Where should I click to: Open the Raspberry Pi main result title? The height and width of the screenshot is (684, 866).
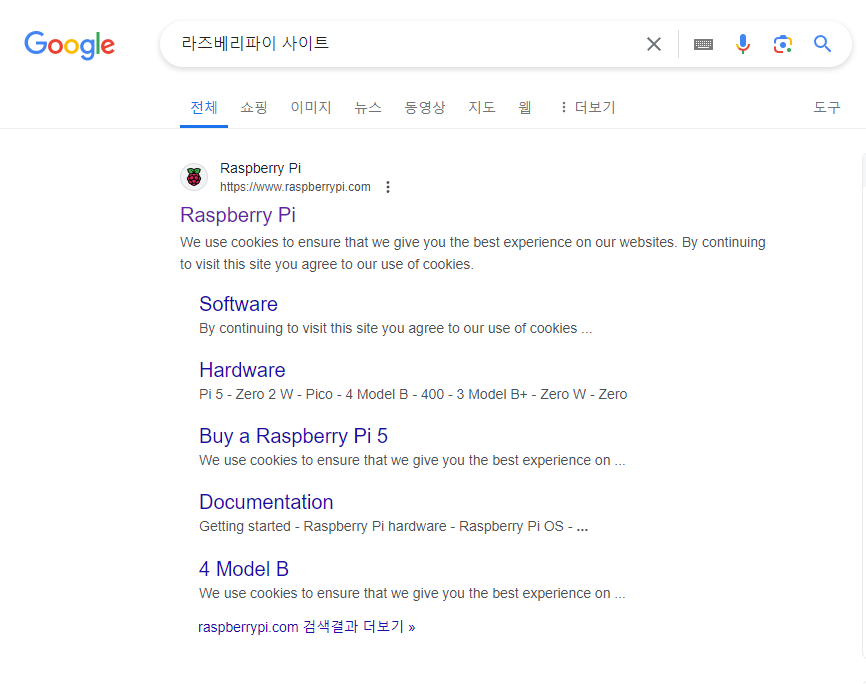click(x=238, y=215)
